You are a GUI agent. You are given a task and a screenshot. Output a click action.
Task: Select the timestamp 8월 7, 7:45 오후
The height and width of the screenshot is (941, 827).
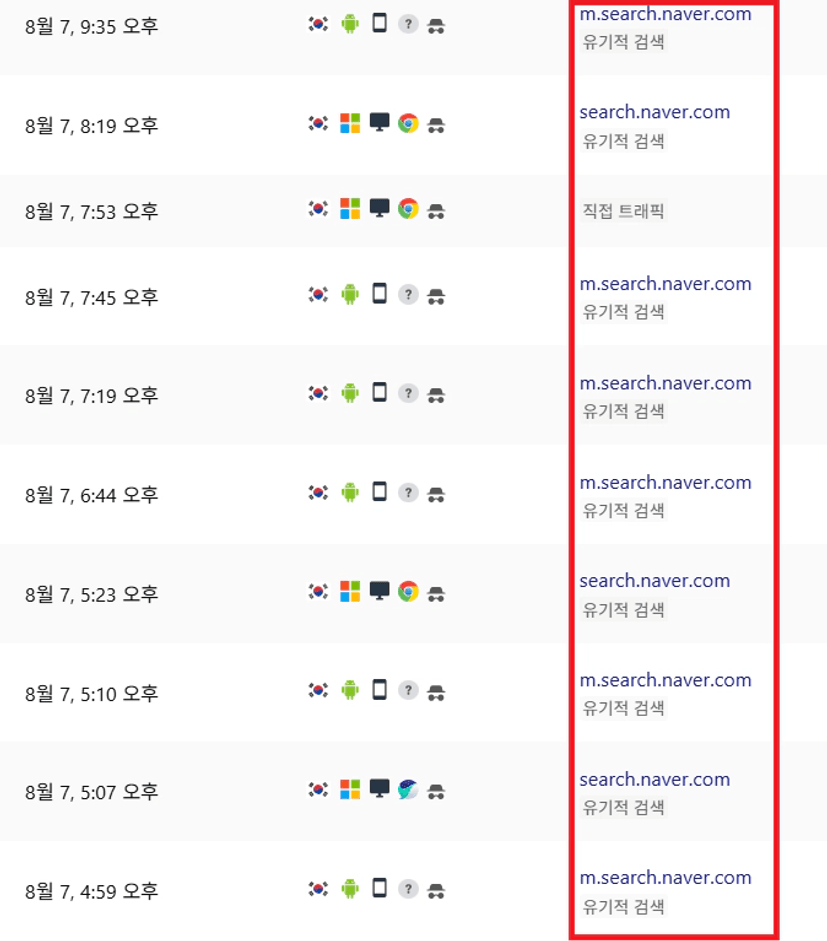[x=91, y=297]
